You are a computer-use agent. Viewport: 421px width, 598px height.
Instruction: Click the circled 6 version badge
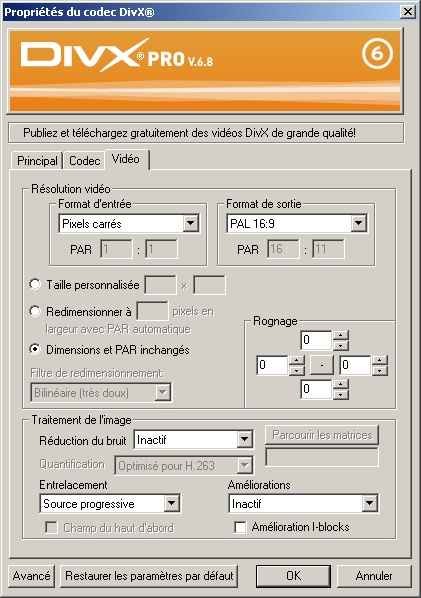pyautogui.click(x=377, y=54)
